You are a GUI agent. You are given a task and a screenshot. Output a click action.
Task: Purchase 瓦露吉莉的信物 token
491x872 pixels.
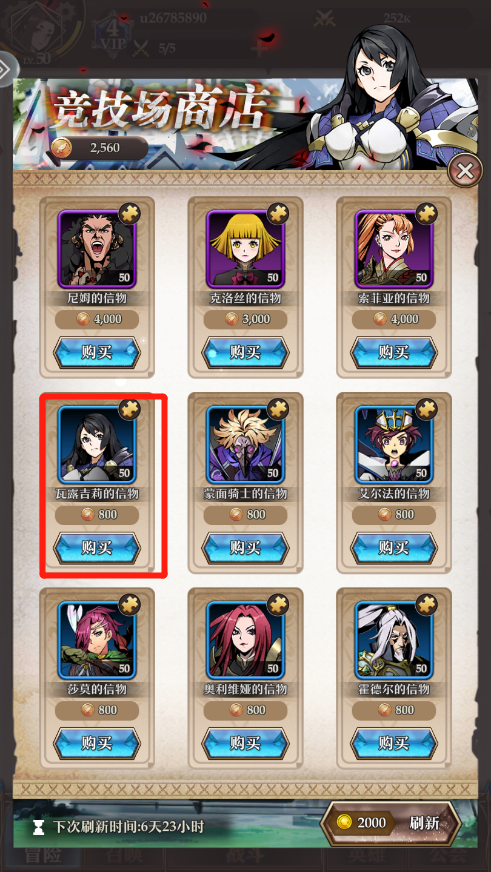click(97, 548)
